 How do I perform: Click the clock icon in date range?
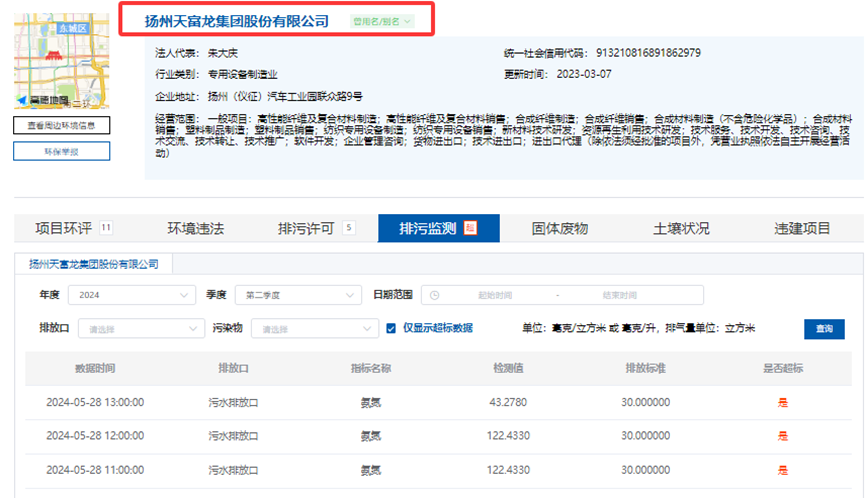pyautogui.click(x=435, y=295)
